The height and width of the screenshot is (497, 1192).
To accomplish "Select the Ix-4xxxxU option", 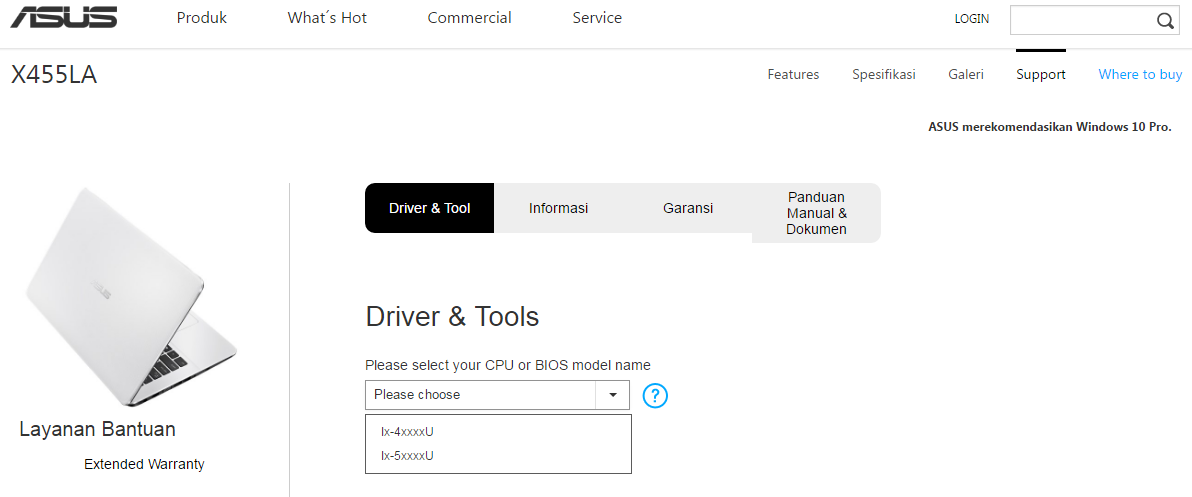I will (x=408, y=432).
